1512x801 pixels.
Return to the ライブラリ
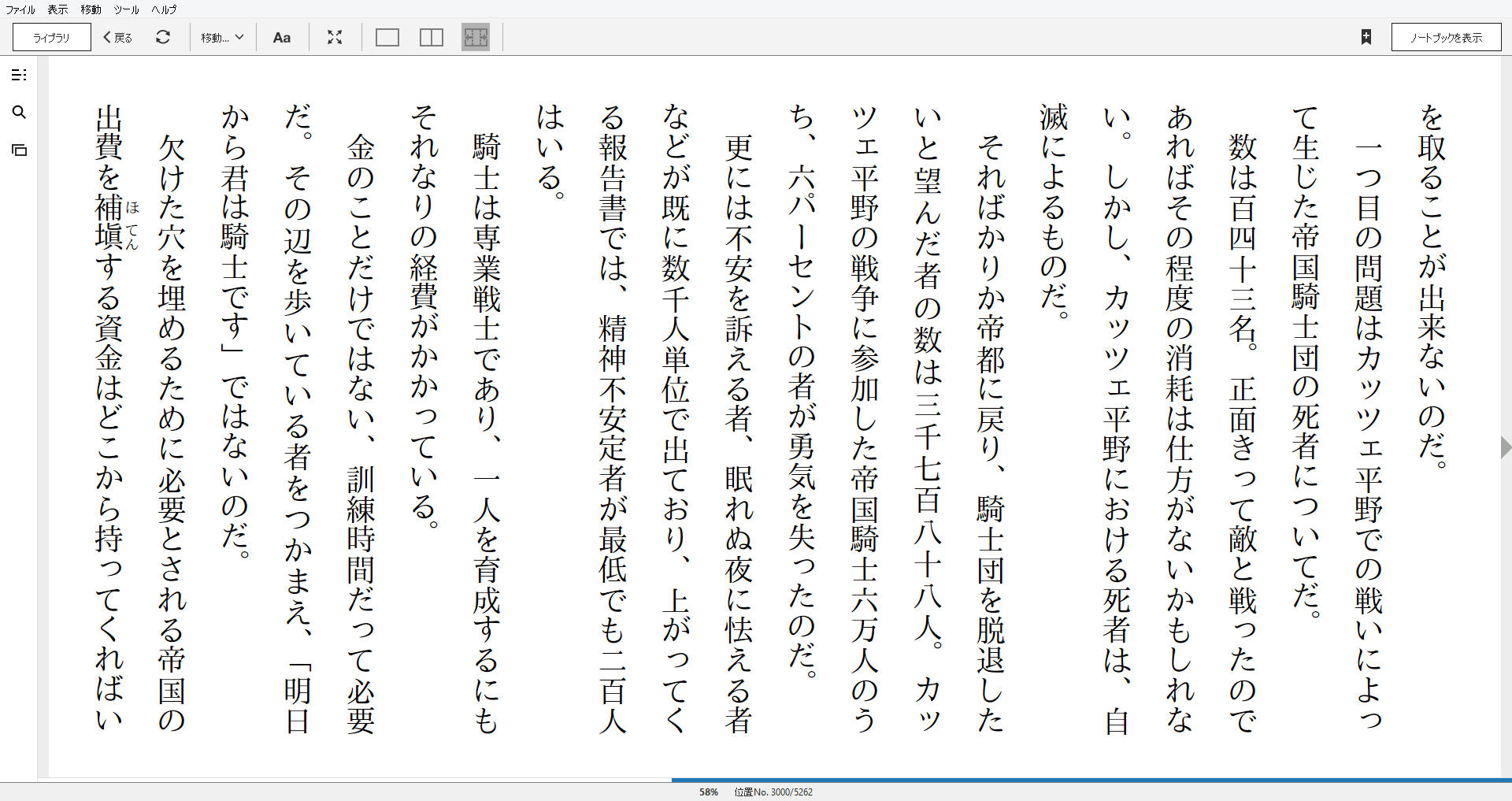[52, 37]
